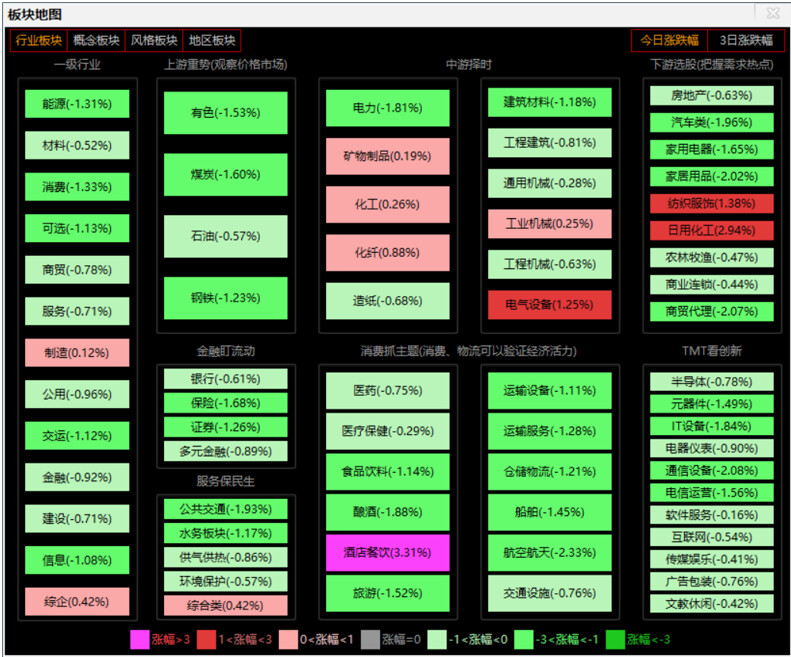791x657 pixels.
Task: Open 保险(-1.68%) sector tile
Action: pos(225,403)
